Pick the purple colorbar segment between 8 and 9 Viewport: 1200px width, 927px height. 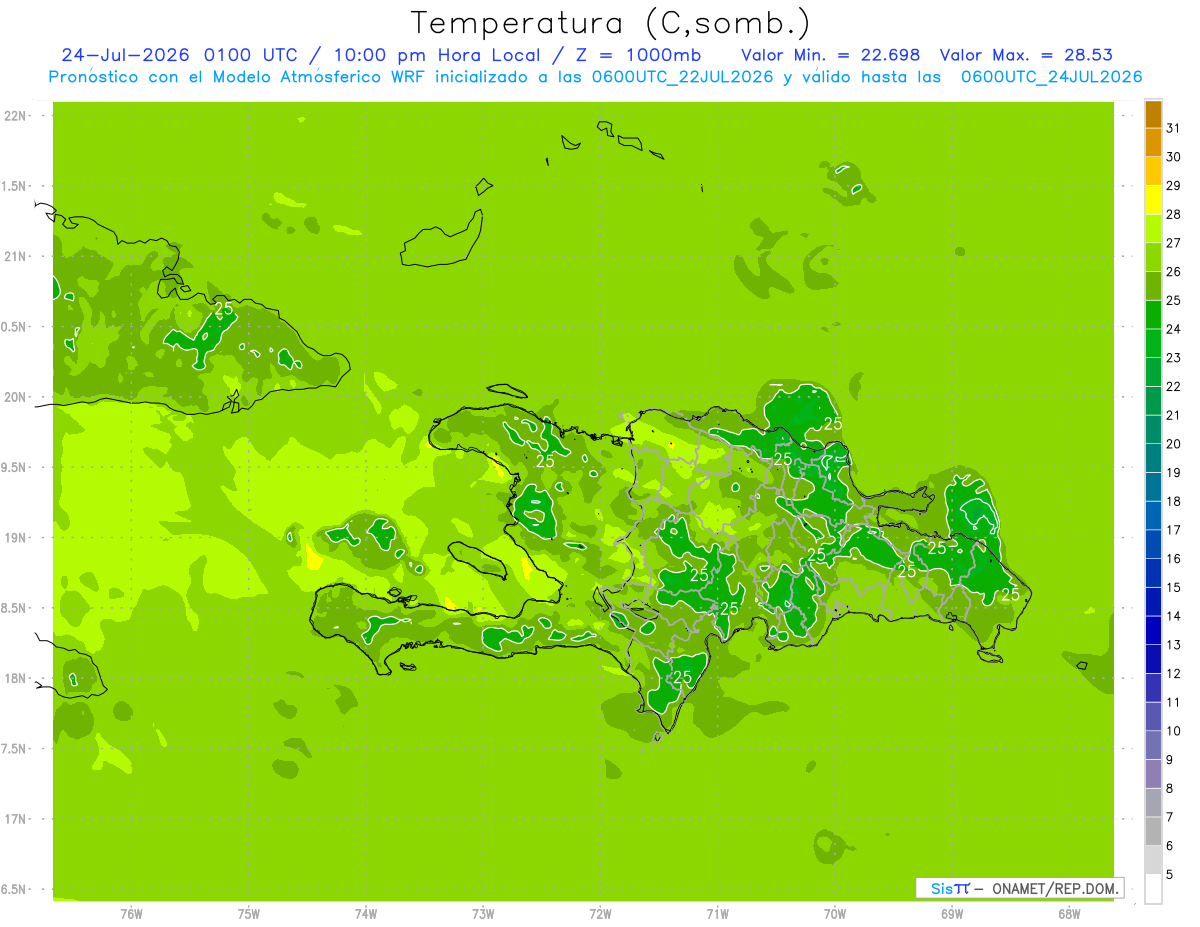[x=1153, y=774]
